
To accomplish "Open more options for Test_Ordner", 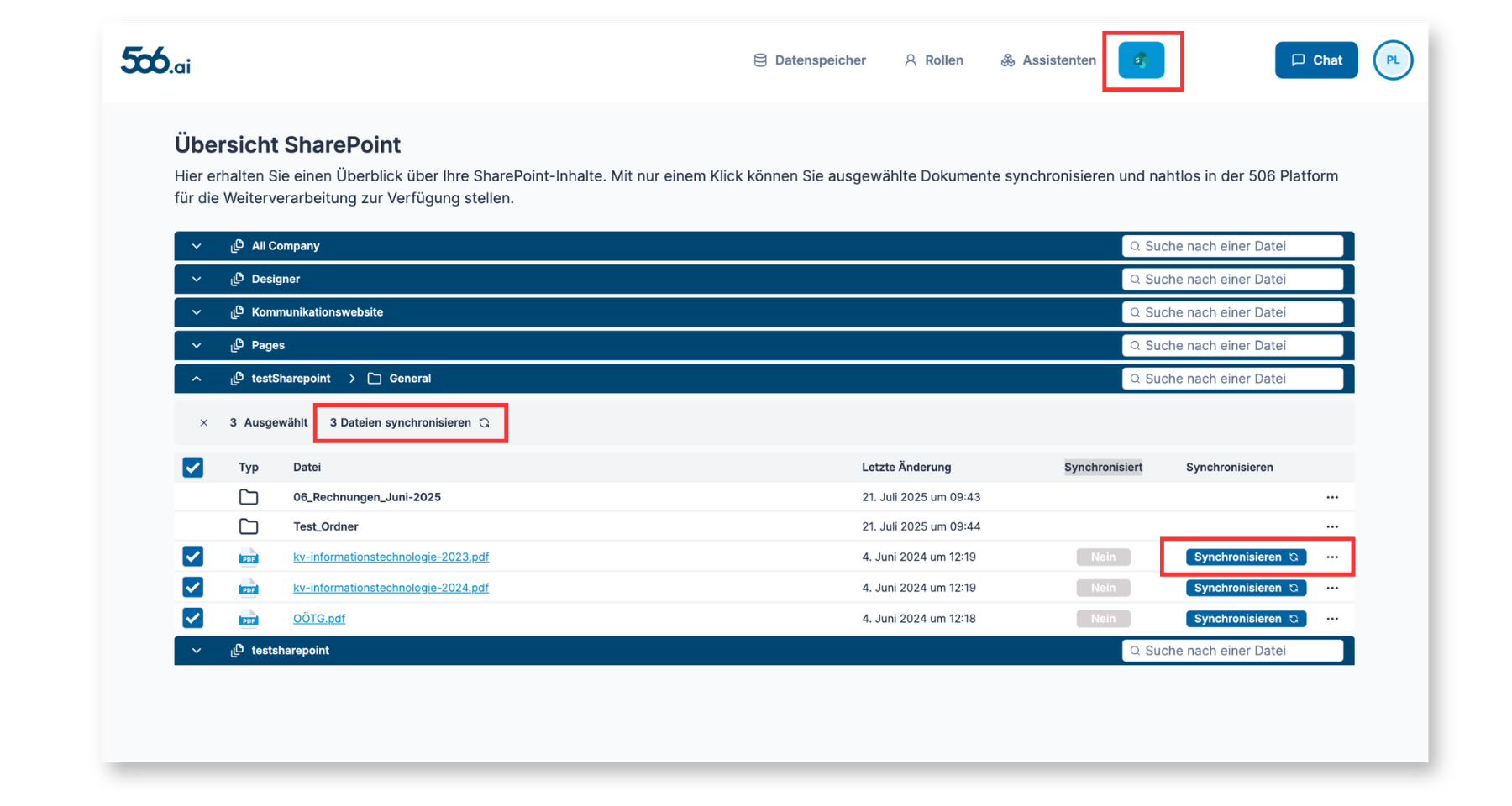I will point(1332,526).
